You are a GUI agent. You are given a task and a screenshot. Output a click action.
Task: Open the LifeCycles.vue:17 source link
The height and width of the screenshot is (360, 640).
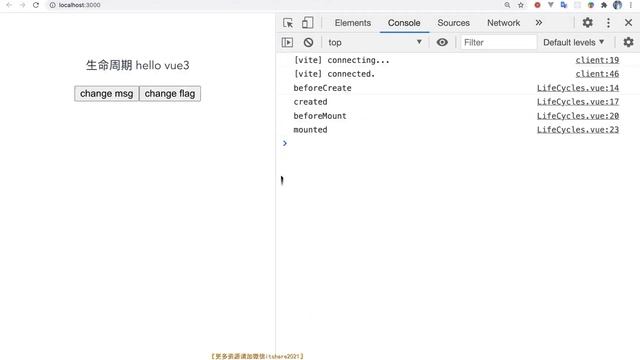click(x=578, y=102)
